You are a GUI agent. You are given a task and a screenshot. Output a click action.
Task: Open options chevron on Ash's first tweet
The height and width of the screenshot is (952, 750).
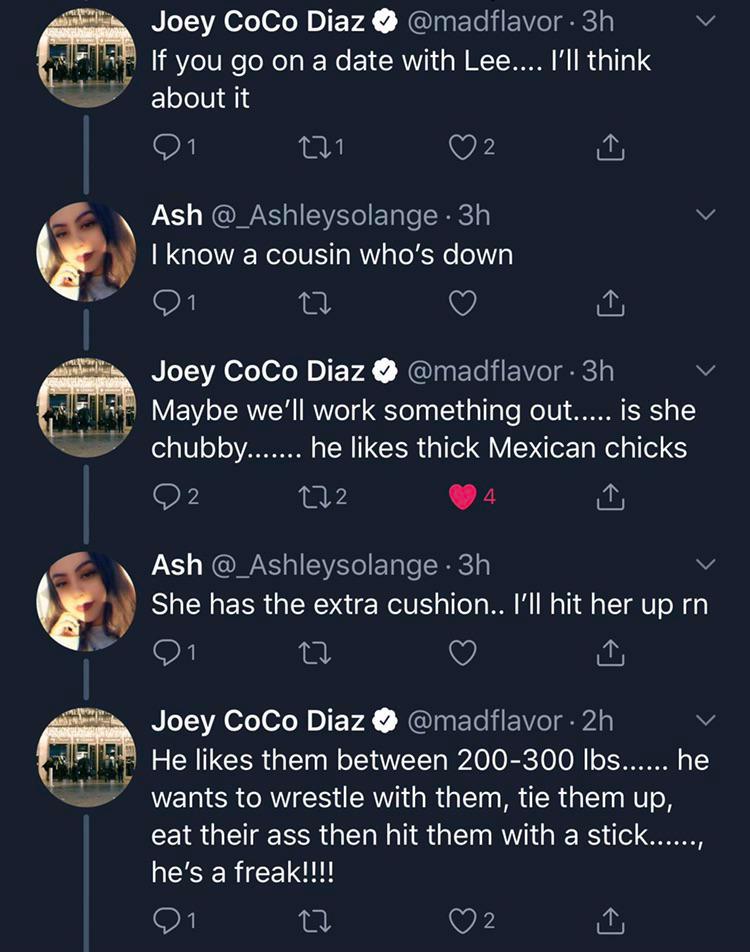coord(706,213)
